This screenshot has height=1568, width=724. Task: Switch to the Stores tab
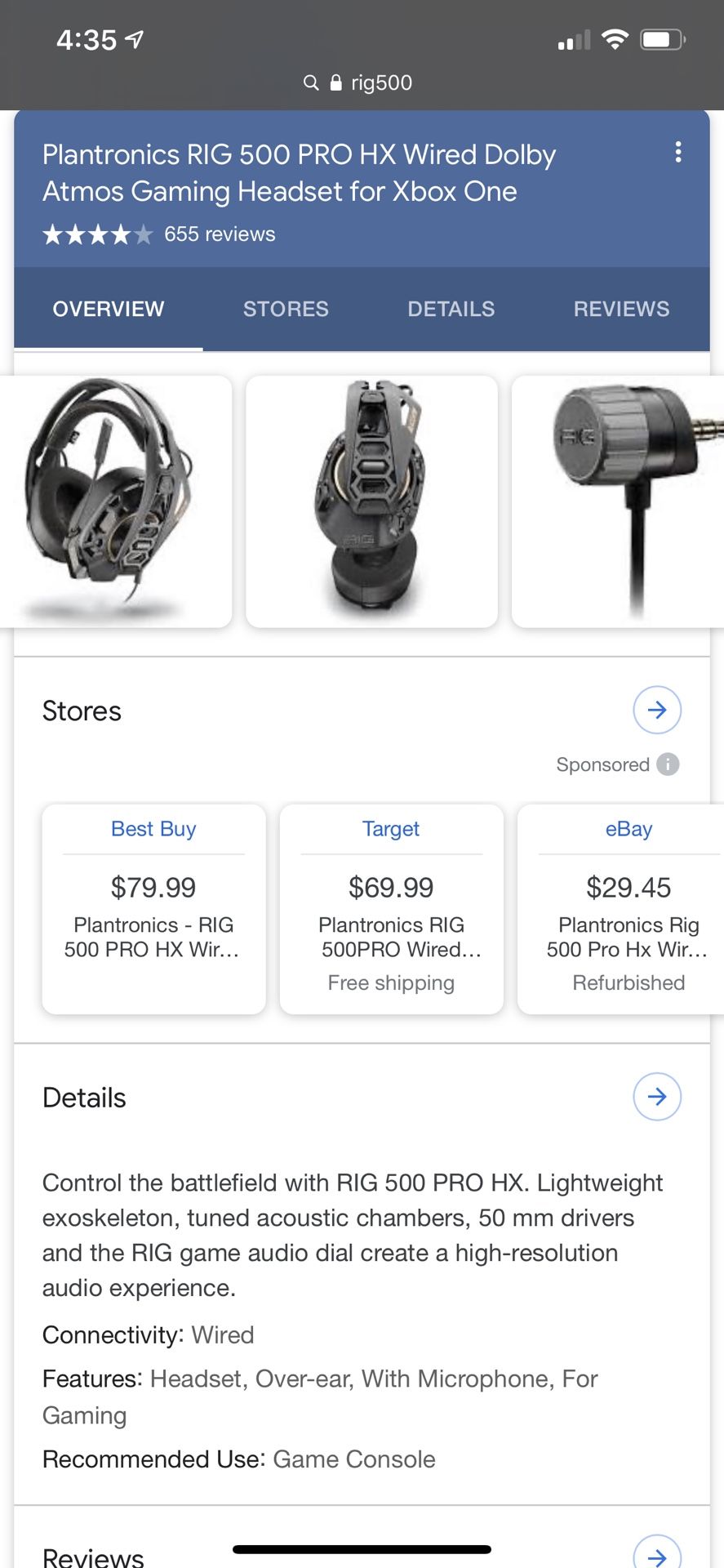286,309
